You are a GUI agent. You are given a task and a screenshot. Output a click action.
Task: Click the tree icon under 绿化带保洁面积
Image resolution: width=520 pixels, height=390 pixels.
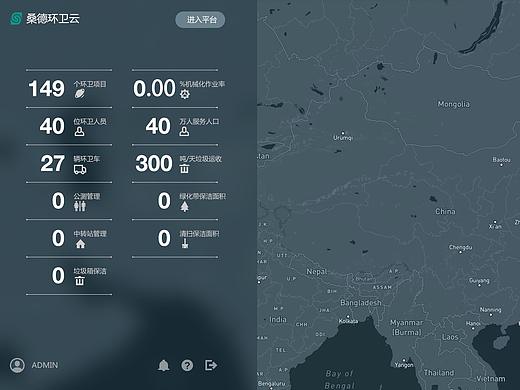point(184,207)
